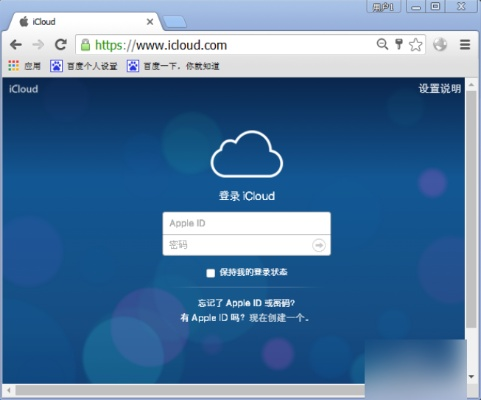
Task: Open the forgot Apple ID or password link
Action: click(246, 303)
